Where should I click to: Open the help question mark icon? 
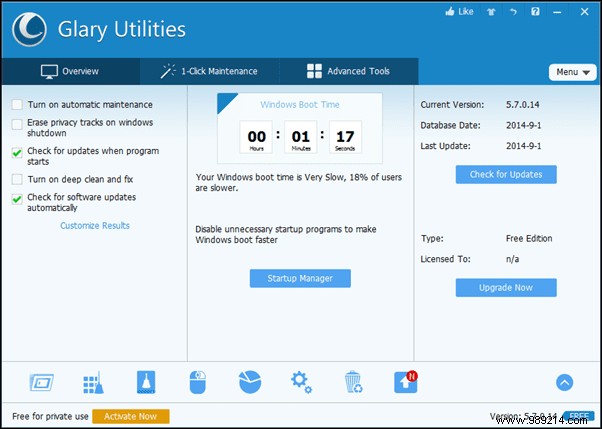click(535, 12)
